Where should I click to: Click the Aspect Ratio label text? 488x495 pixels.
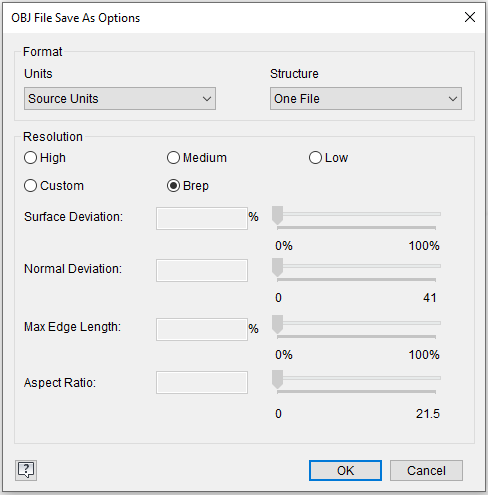coord(60,383)
